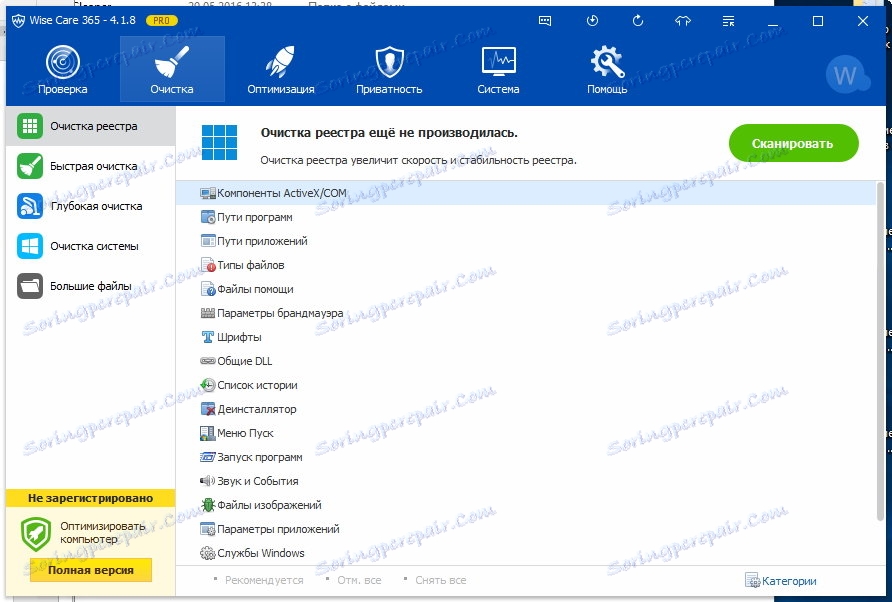Click the Рекомендуется link
The image size is (892, 602).
pos(264,580)
